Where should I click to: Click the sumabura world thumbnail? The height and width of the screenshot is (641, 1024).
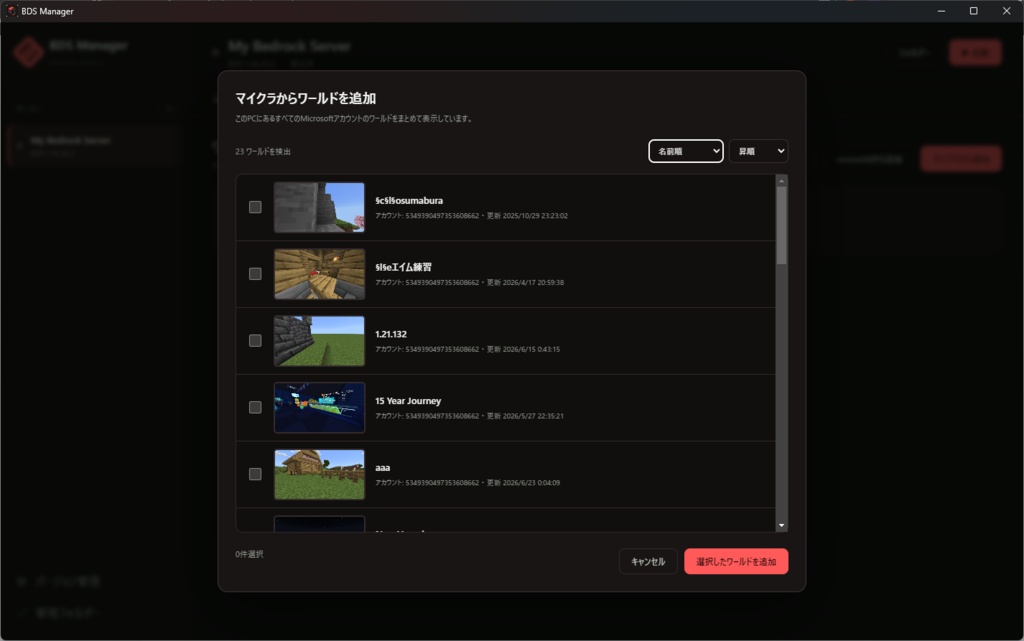pyautogui.click(x=319, y=207)
